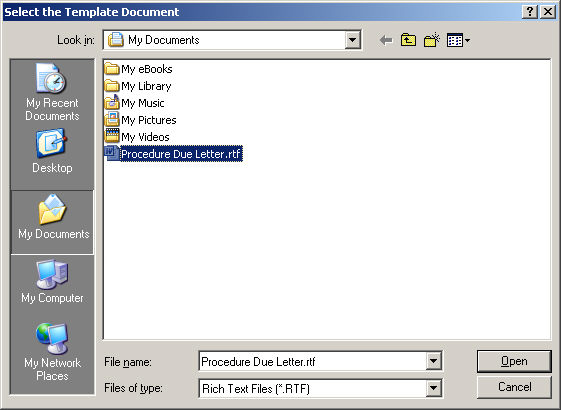Open My Network Places shortcut
The height and width of the screenshot is (410, 561).
(x=52, y=352)
